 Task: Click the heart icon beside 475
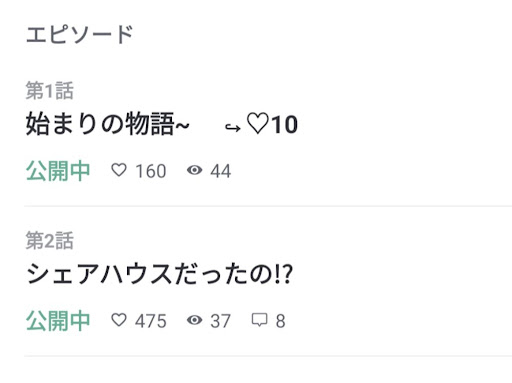point(119,320)
